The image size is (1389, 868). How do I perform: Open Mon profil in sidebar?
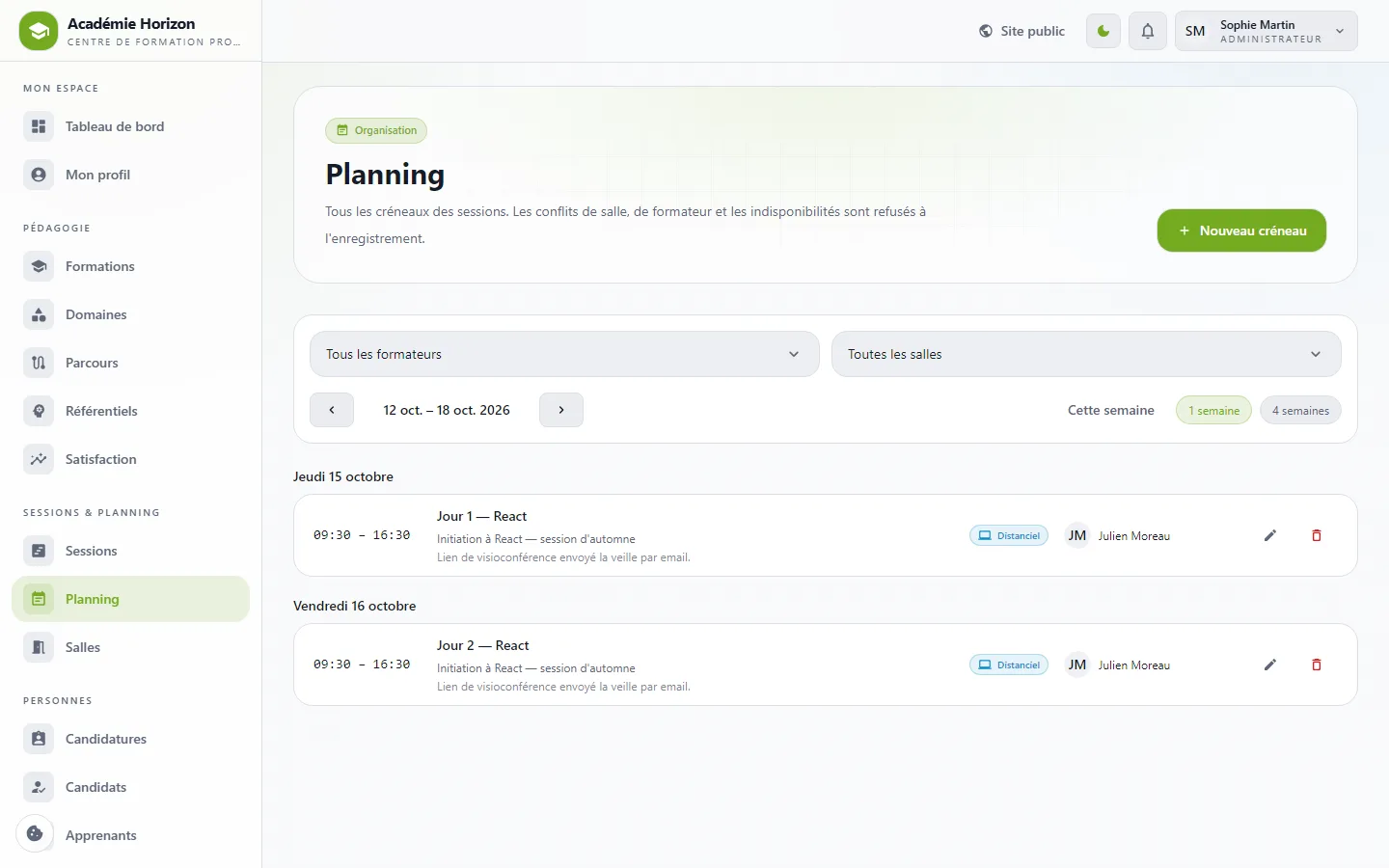[130, 175]
